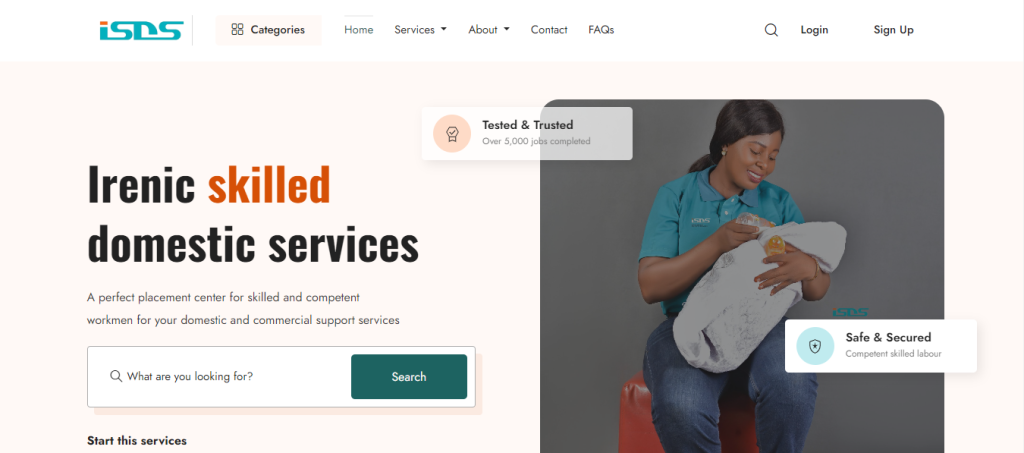Click the magnifier icon inside search box
The height and width of the screenshot is (453, 1024).
pyautogui.click(x=116, y=376)
